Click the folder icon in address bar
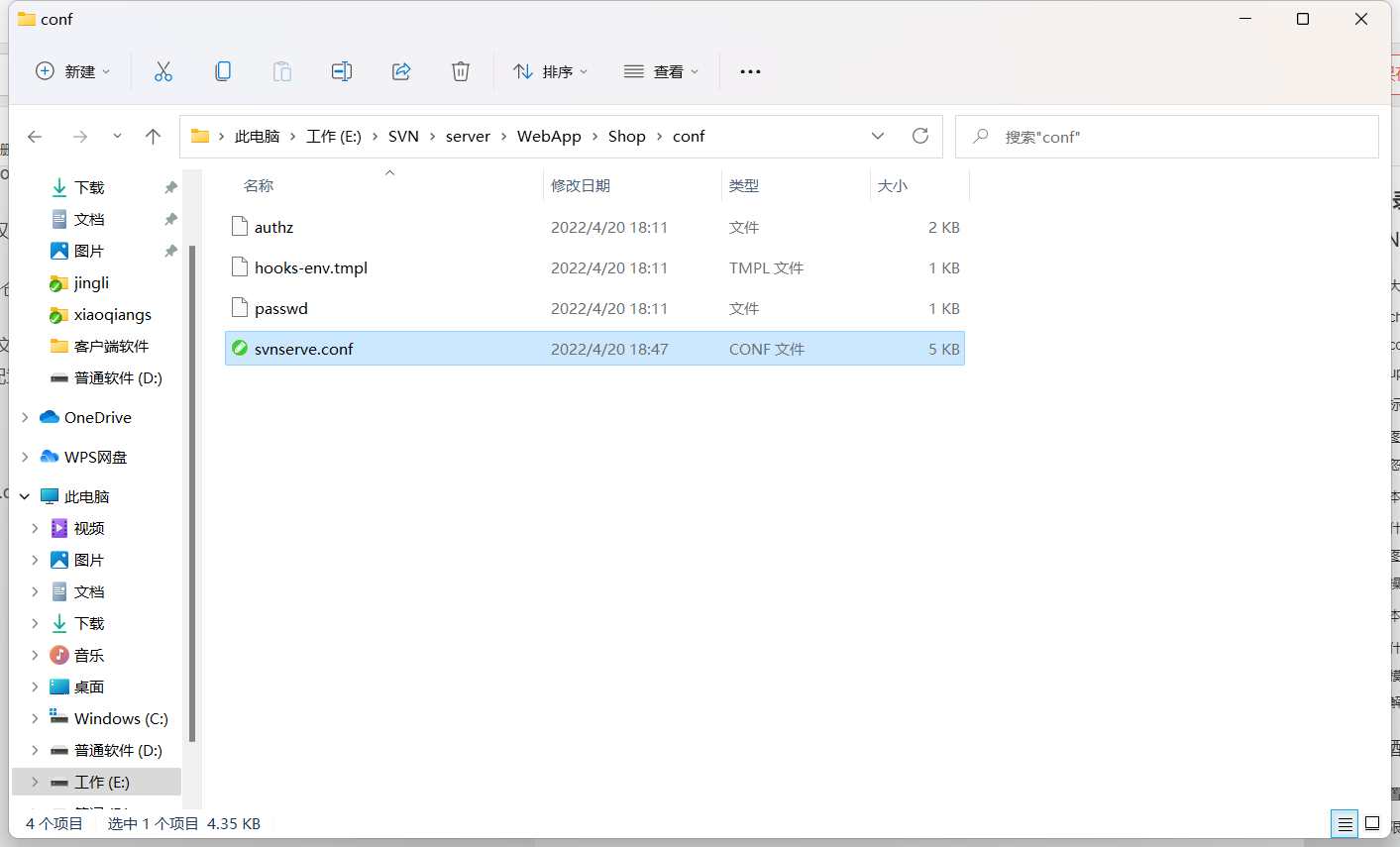The width and height of the screenshot is (1400, 847). [x=200, y=136]
